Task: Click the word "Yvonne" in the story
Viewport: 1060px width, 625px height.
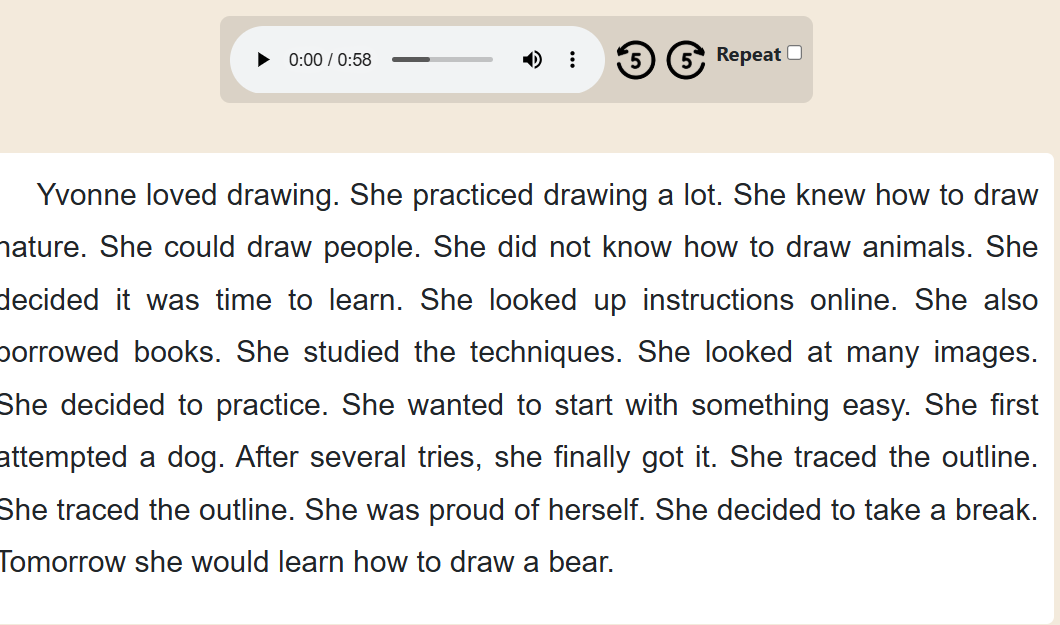Action: tap(86, 195)
